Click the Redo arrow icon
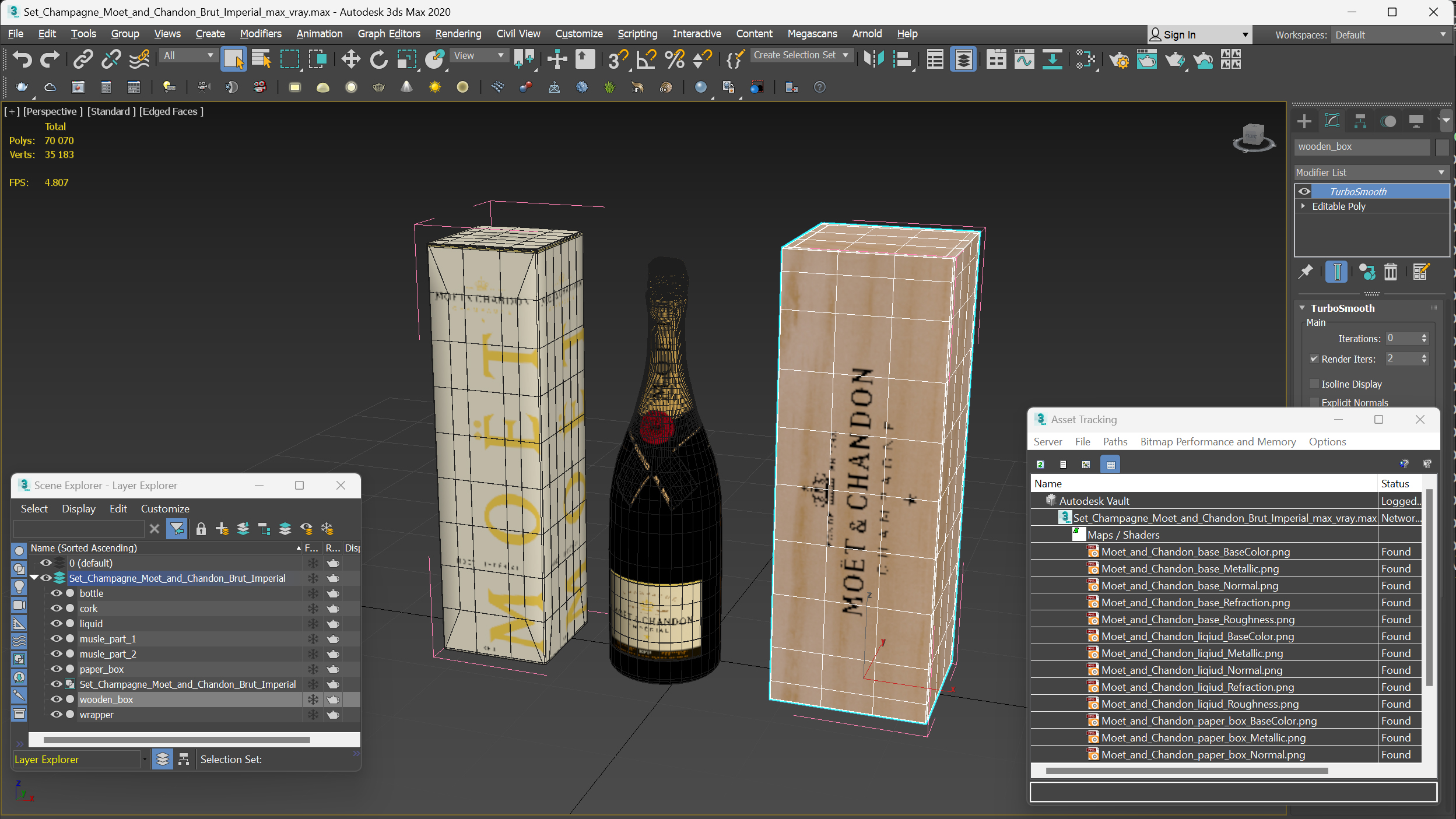This screenshot has width=1456, height=819. click(50, 59)
